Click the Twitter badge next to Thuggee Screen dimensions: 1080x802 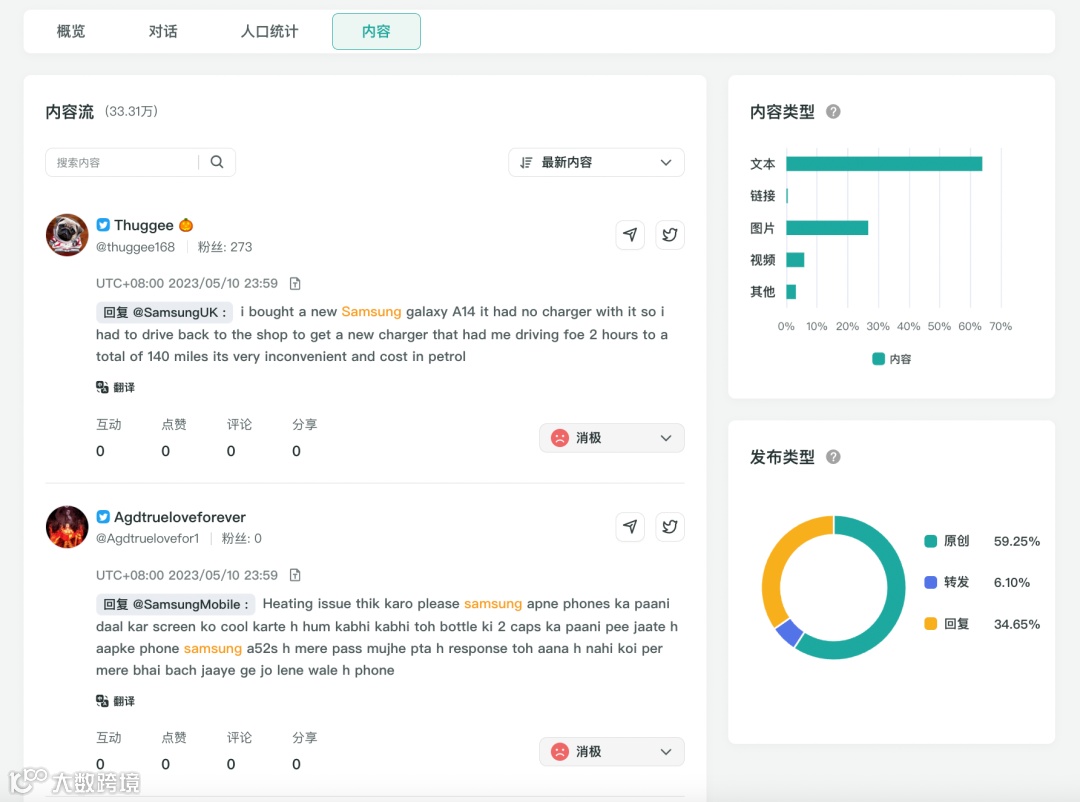[103, 225]
